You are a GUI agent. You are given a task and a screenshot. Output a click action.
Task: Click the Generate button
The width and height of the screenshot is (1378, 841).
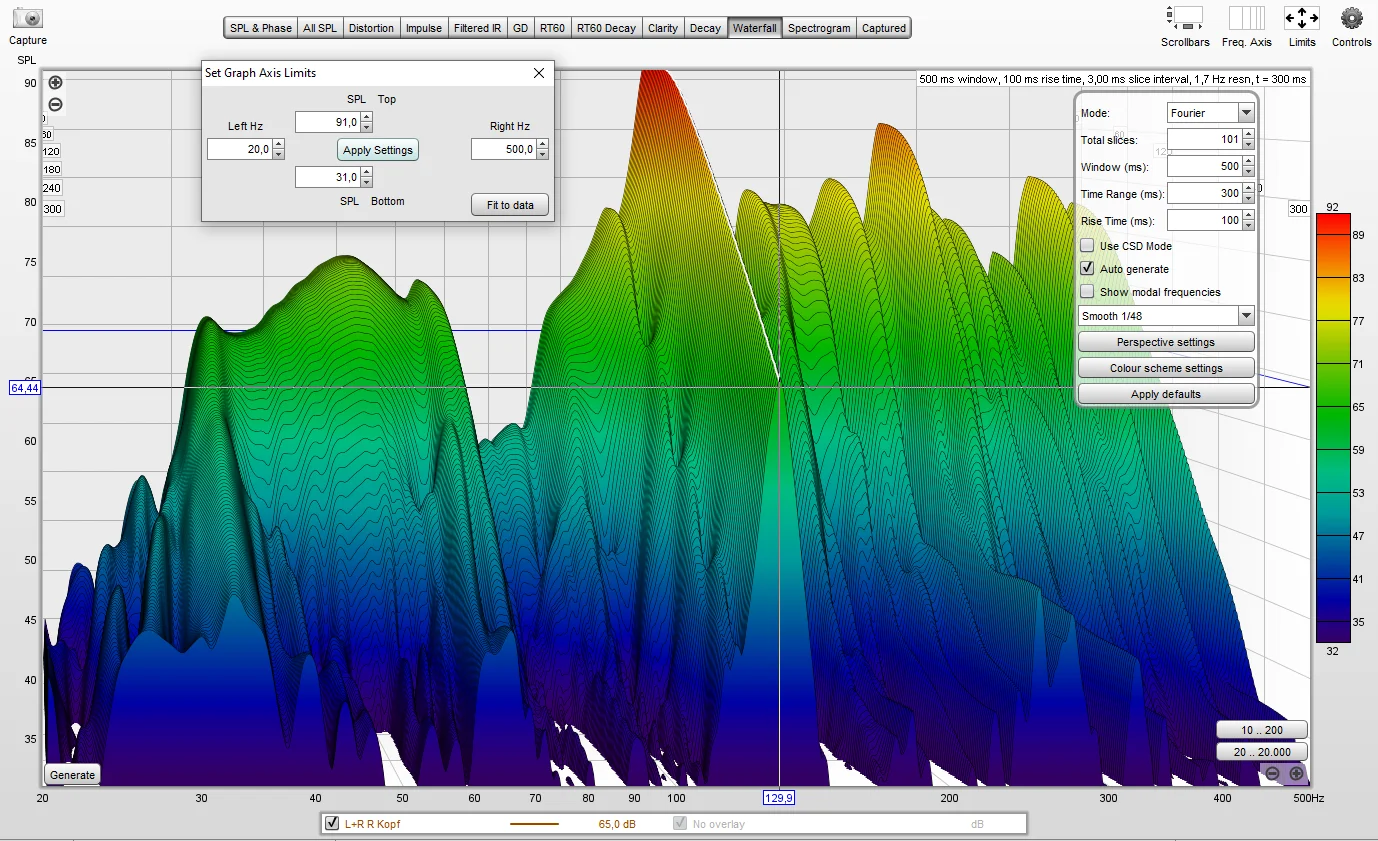click(x=72, y=774)
